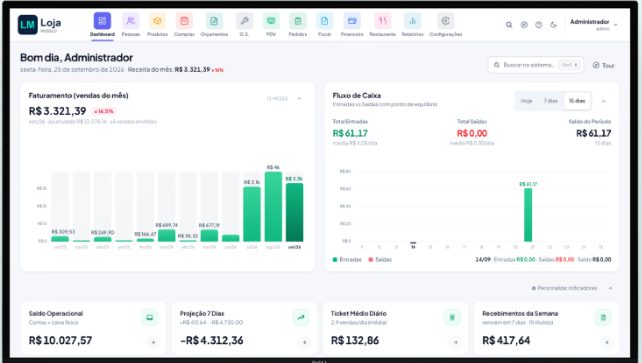Toggle the Saídas legend series
Screen dimensions: 642x363
click(x=380, y=259)
